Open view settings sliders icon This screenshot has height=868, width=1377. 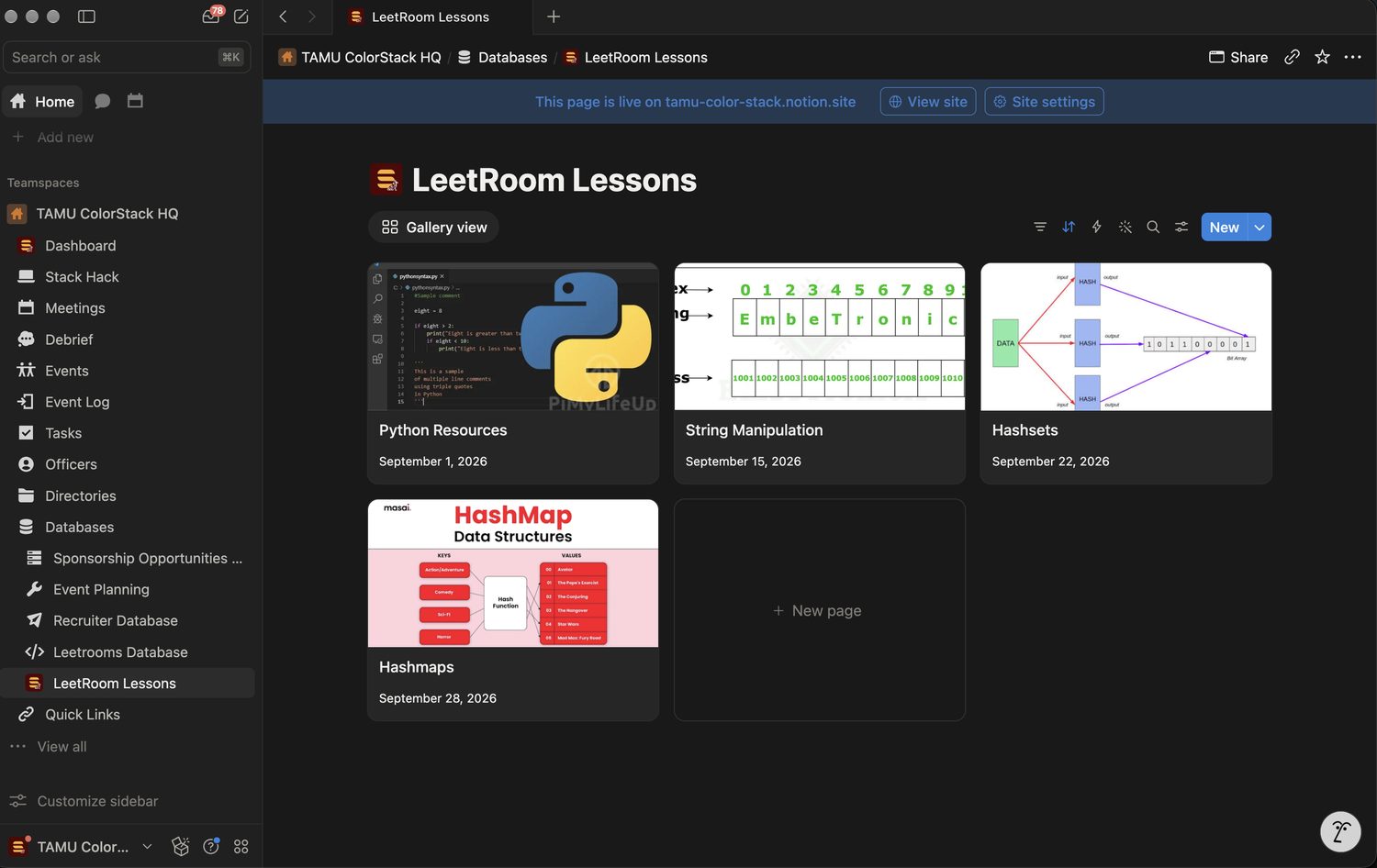(x=1181, y=227)
